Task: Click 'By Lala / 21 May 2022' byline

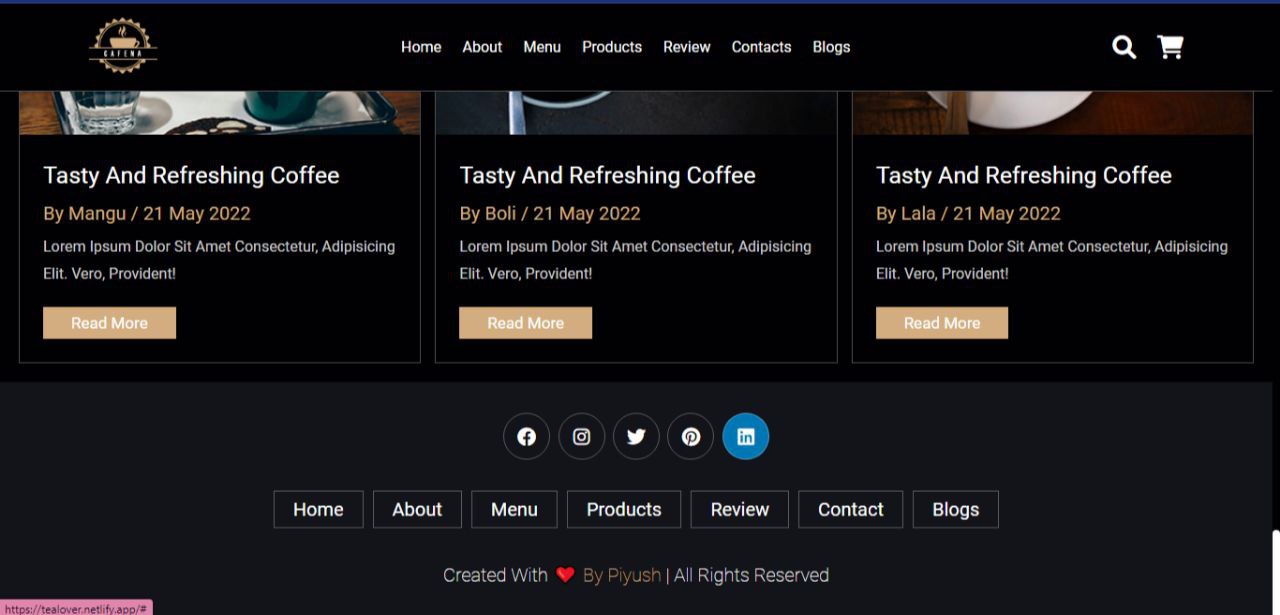Action: [968, 213]
